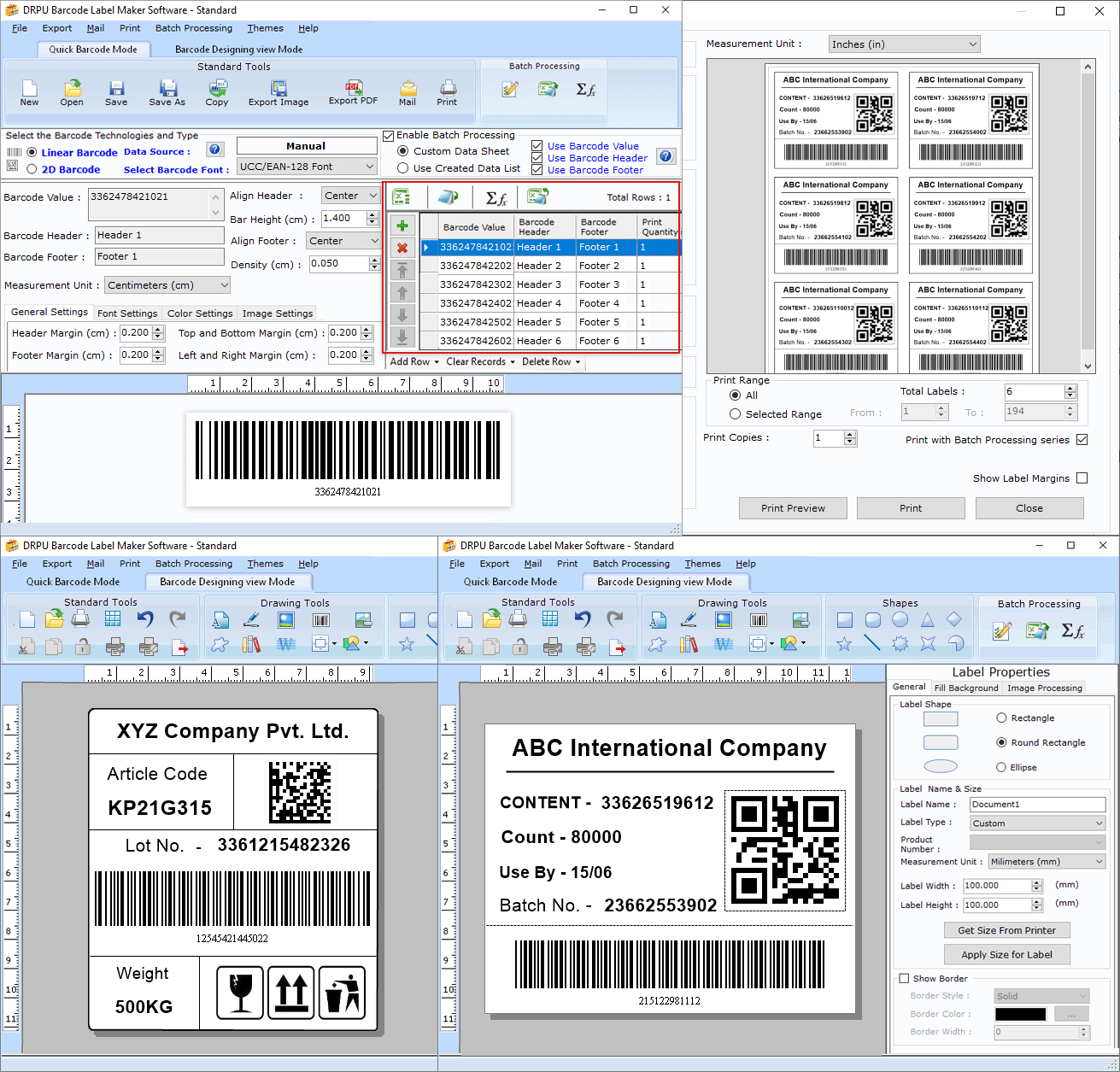Open the Inches measurement unit dropdown
The height and width of the screenshot is (1072, 1120).
coord(905,44)
